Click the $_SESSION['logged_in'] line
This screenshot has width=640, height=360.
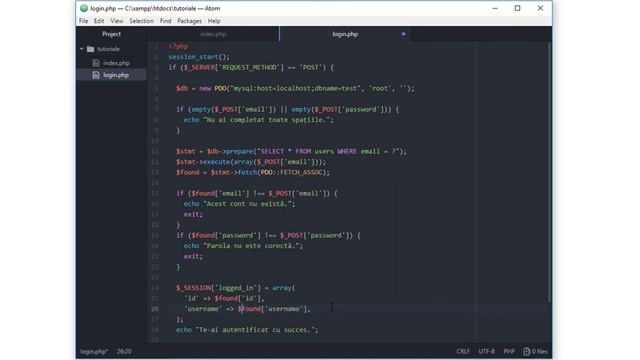(236, 288)
